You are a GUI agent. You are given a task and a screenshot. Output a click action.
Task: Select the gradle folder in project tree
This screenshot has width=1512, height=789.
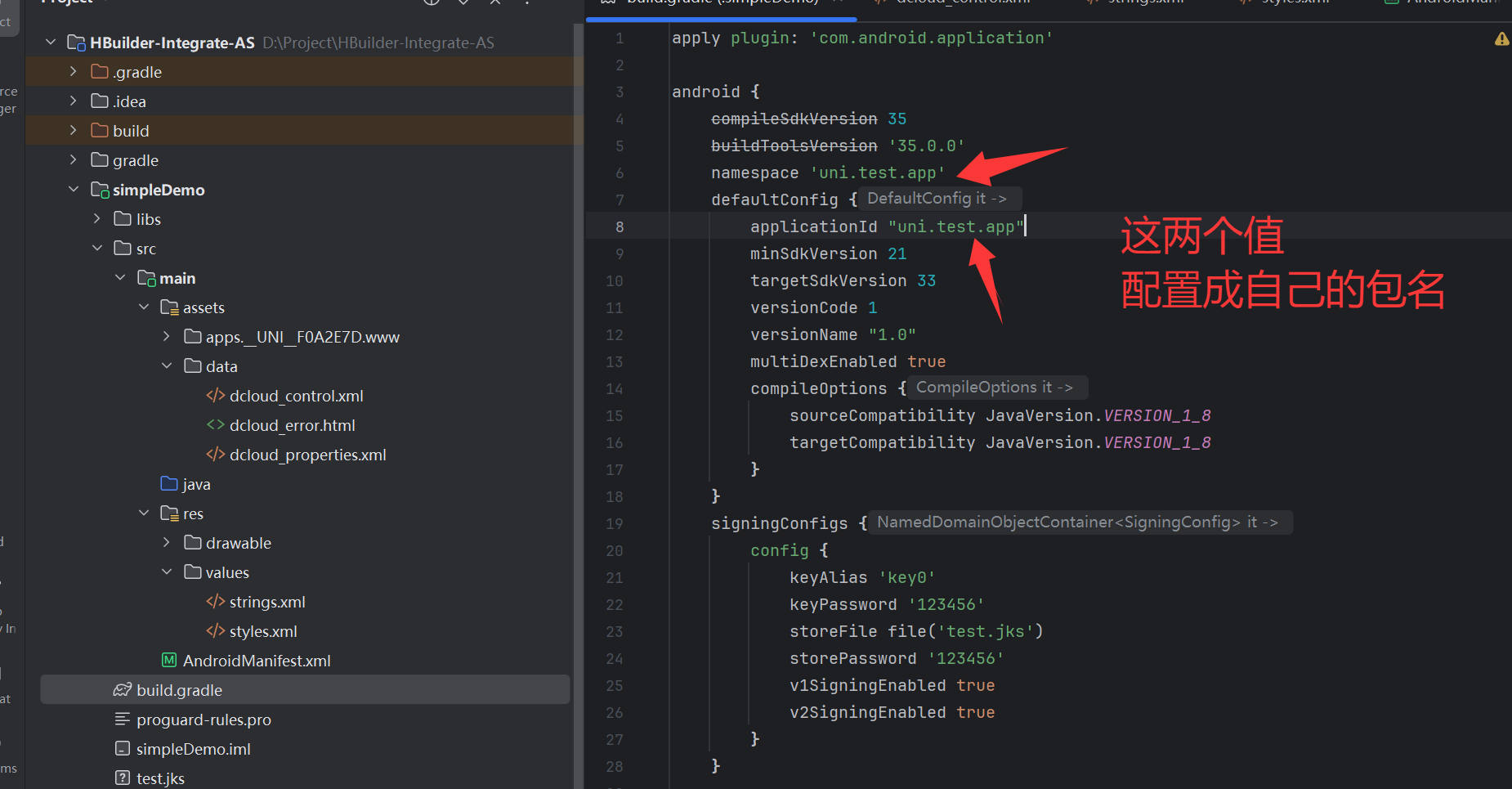[x=136, y=160]
